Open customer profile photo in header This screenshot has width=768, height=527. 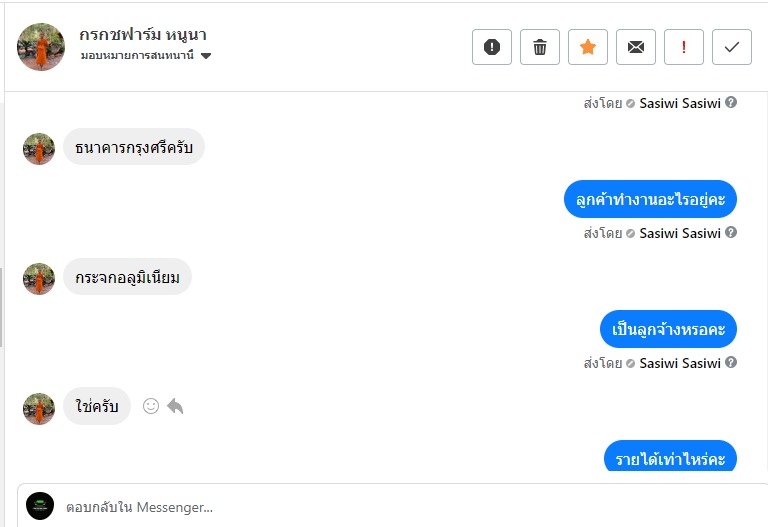[41, 47]
